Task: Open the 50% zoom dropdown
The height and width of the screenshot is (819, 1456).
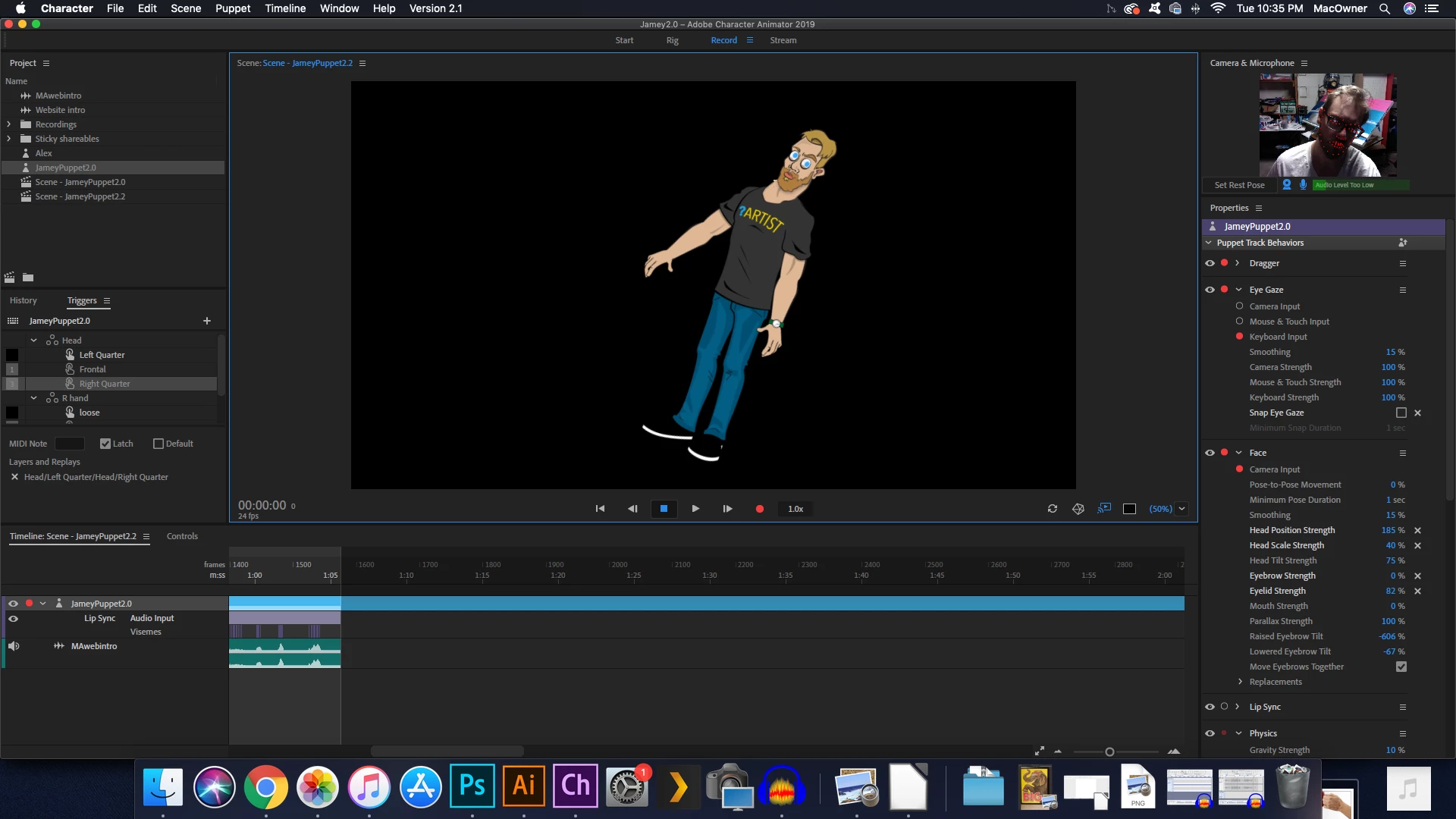Action: pos(1181,509)
